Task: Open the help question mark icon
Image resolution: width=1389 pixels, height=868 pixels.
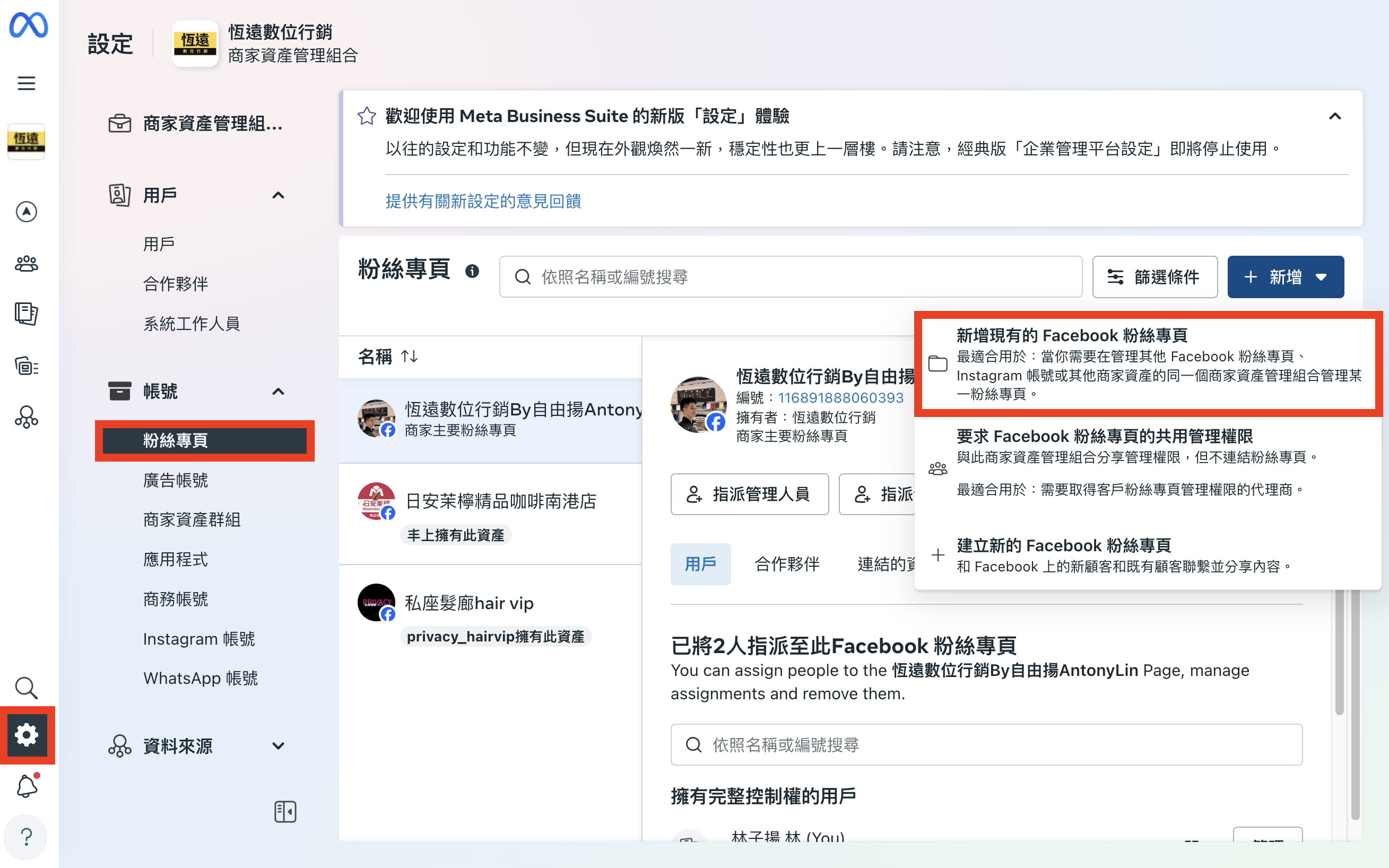Action: tap(27, 836)
